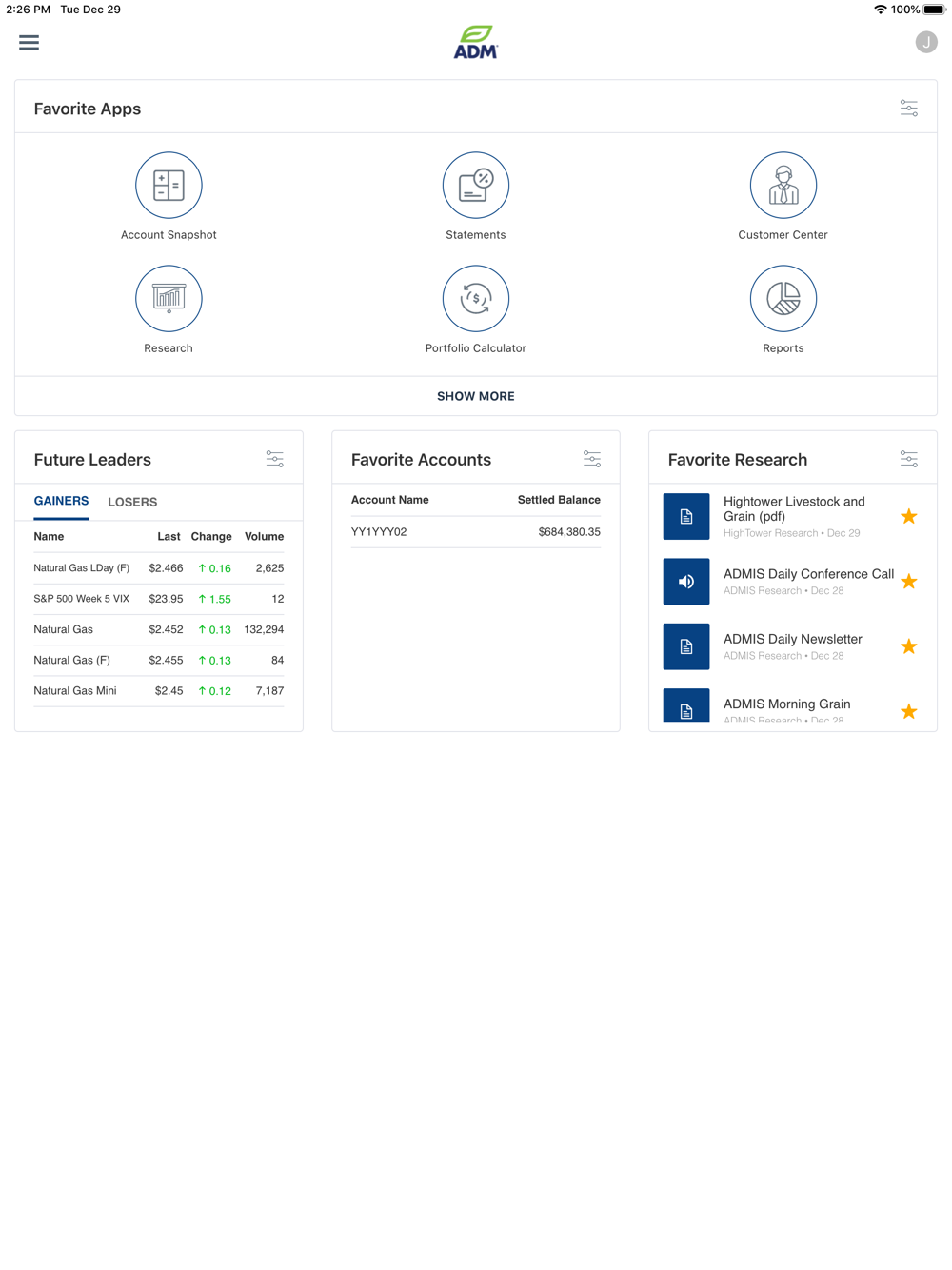Open Favorite Apps settings filter icon
Viewport: 952px width, 1270px height.
[x=909, y=108]
